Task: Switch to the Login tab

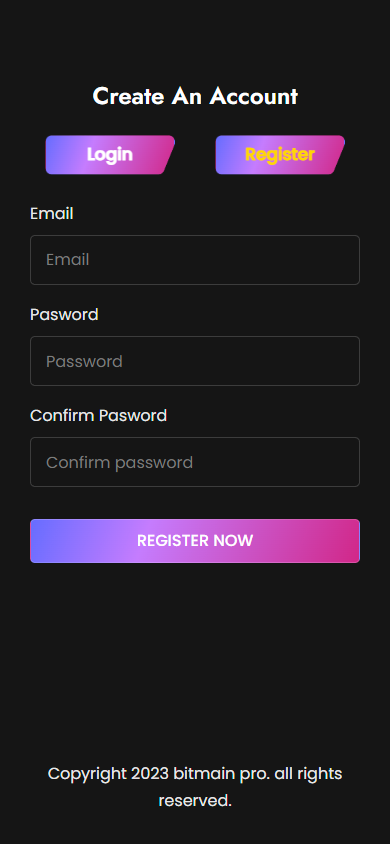Action: pyautogui.click(x=110, y=154)
